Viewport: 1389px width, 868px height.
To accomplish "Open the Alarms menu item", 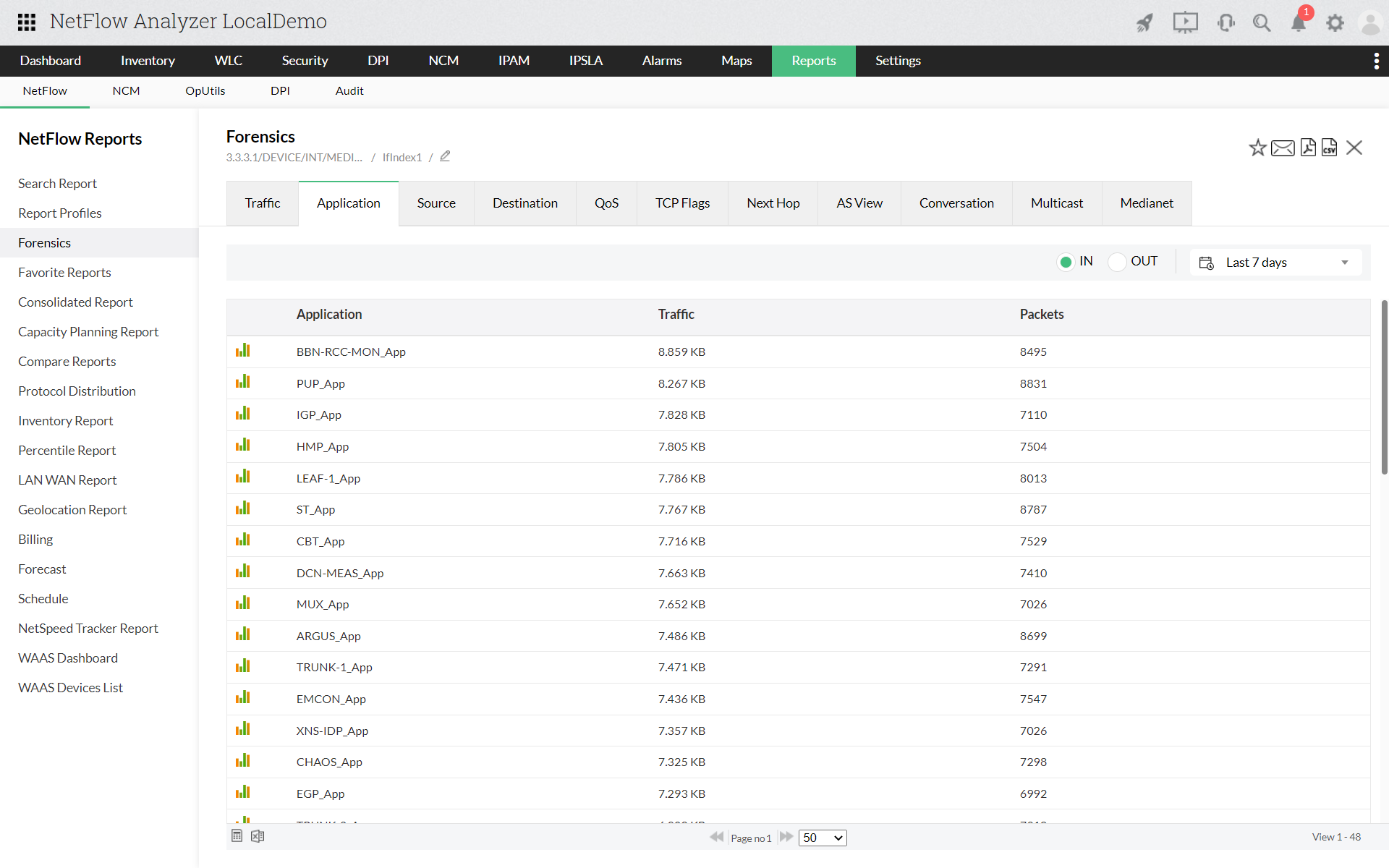I will (661, 61).
